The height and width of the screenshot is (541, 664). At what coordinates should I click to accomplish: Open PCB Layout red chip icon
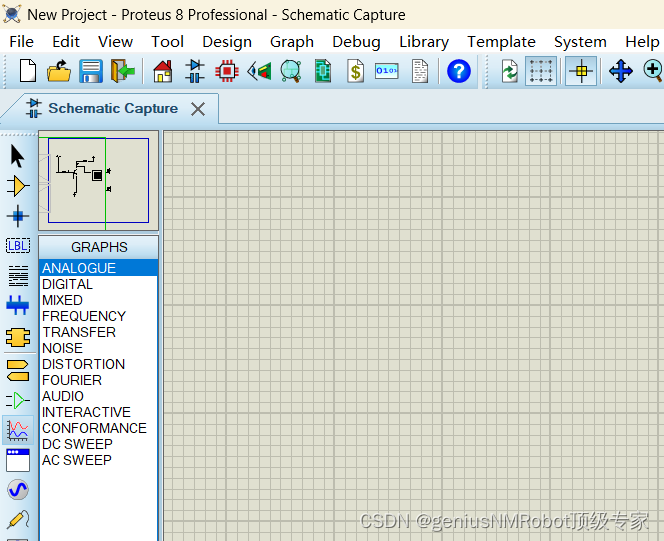pos(227,71)
